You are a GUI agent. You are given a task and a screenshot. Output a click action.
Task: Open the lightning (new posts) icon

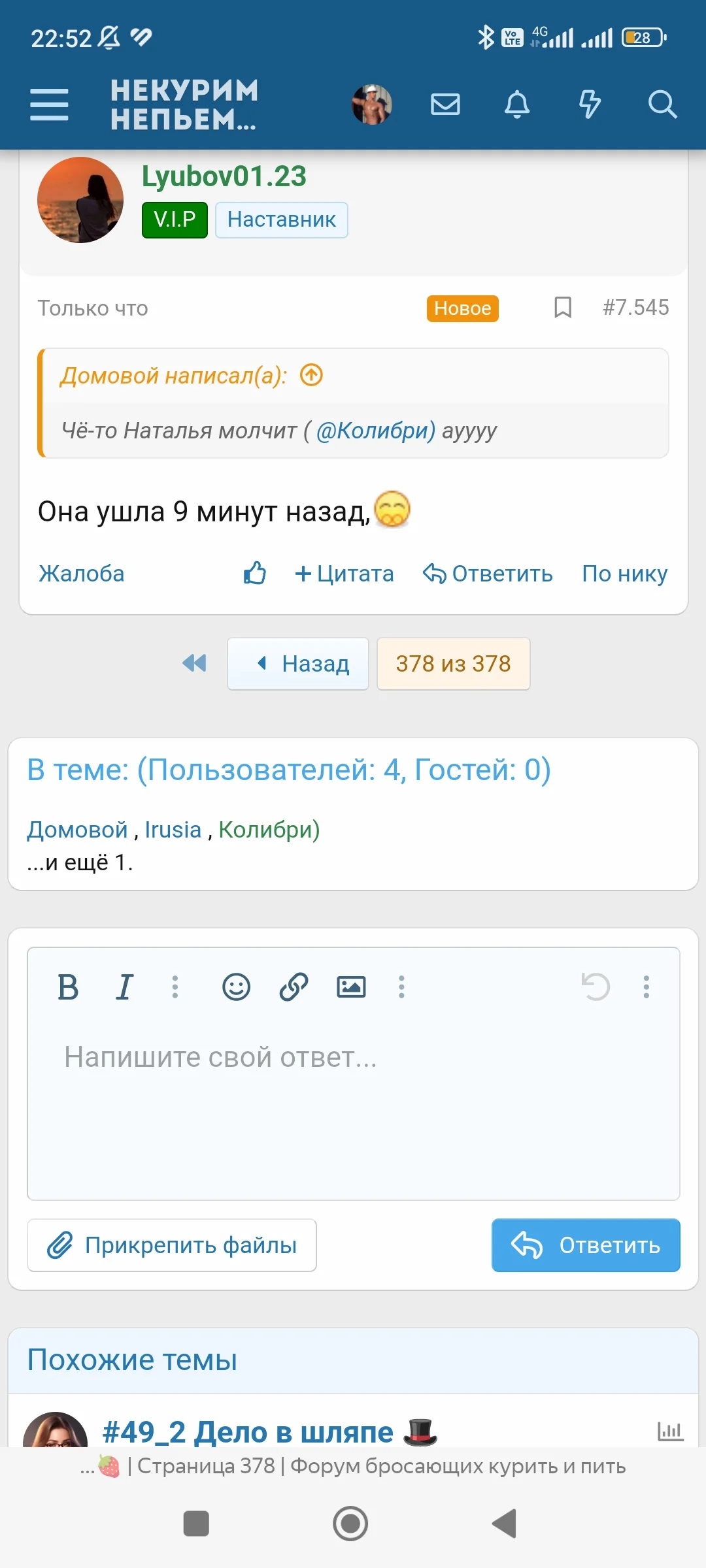[x=590, y=105]
